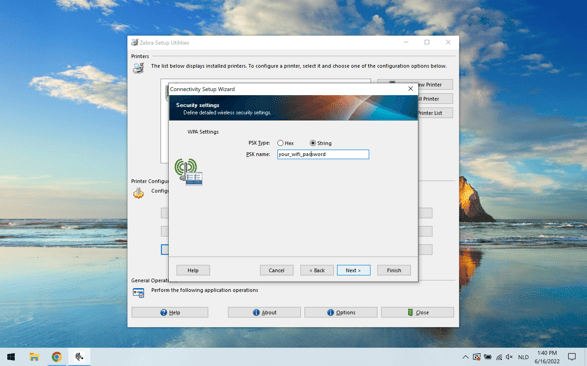Select the Hex PSK type radio button
The width and height of the screenshot is (587, 366).
280,143
